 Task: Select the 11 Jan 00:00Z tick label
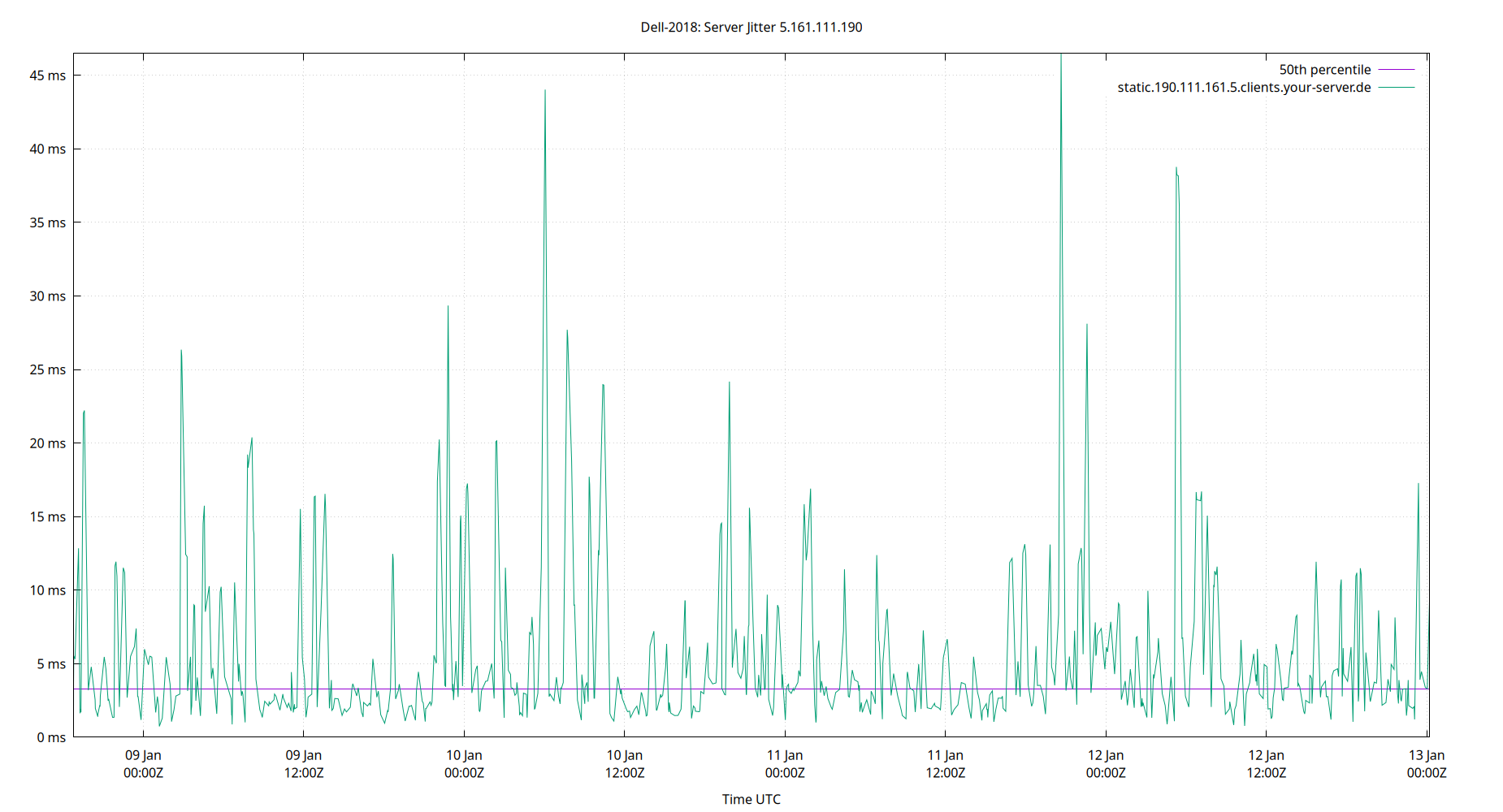coord(786,763)
